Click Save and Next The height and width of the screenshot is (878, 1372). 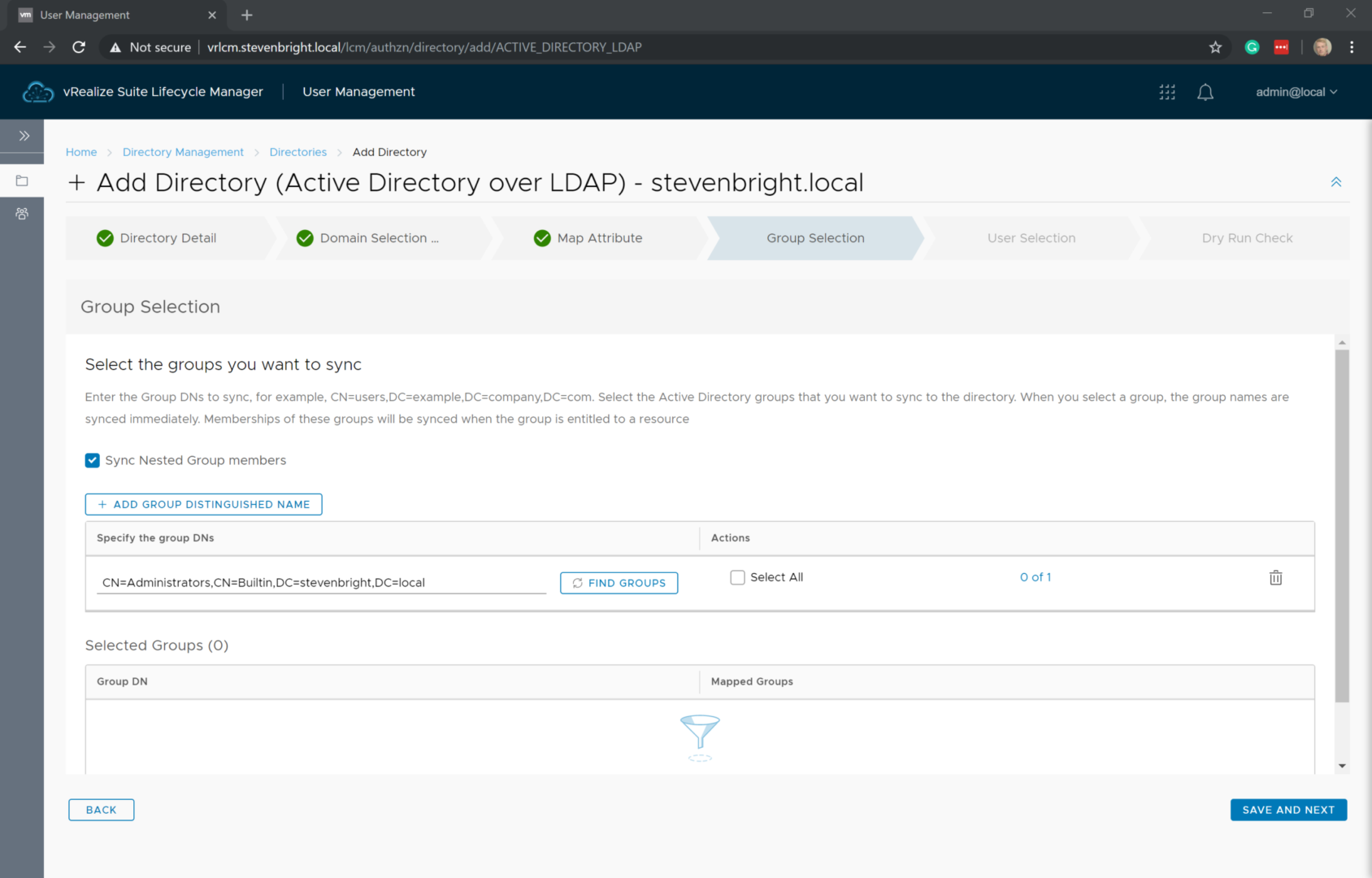(1287, 810)
